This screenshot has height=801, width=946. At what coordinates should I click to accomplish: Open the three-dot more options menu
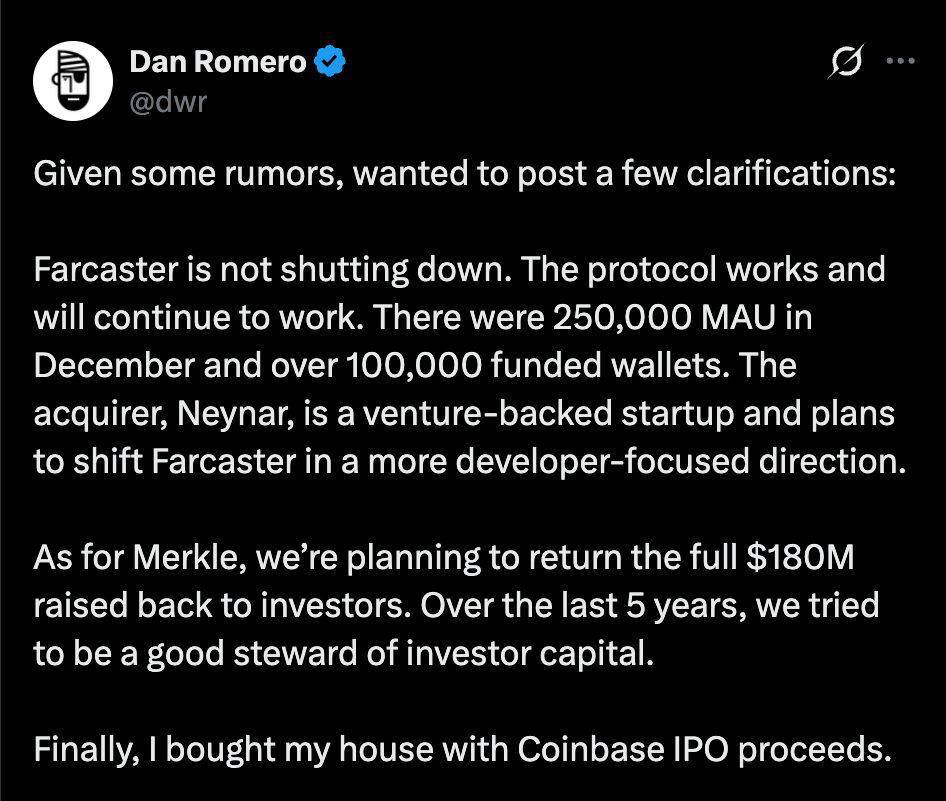[x=901, y=60]
